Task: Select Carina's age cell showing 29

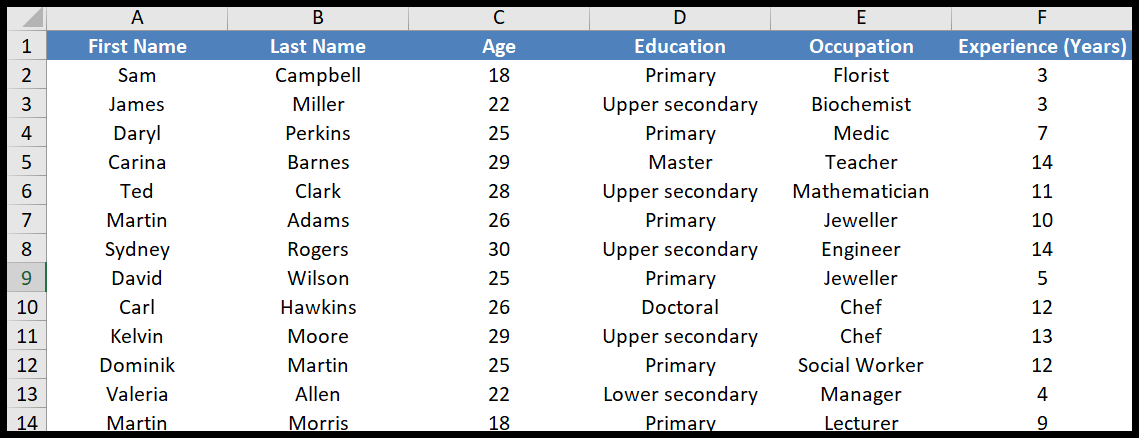Action: [x=498, y=162]
